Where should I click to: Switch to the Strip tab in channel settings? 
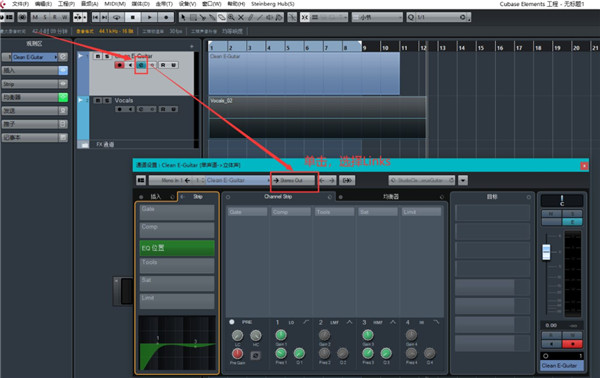[198, 197]
